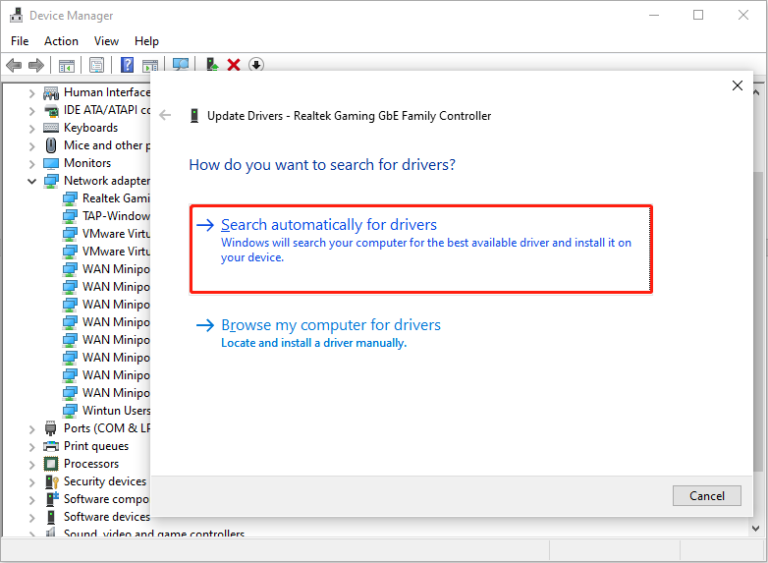
Task: Click the Software components icon
Action: (x=51, y=499)
